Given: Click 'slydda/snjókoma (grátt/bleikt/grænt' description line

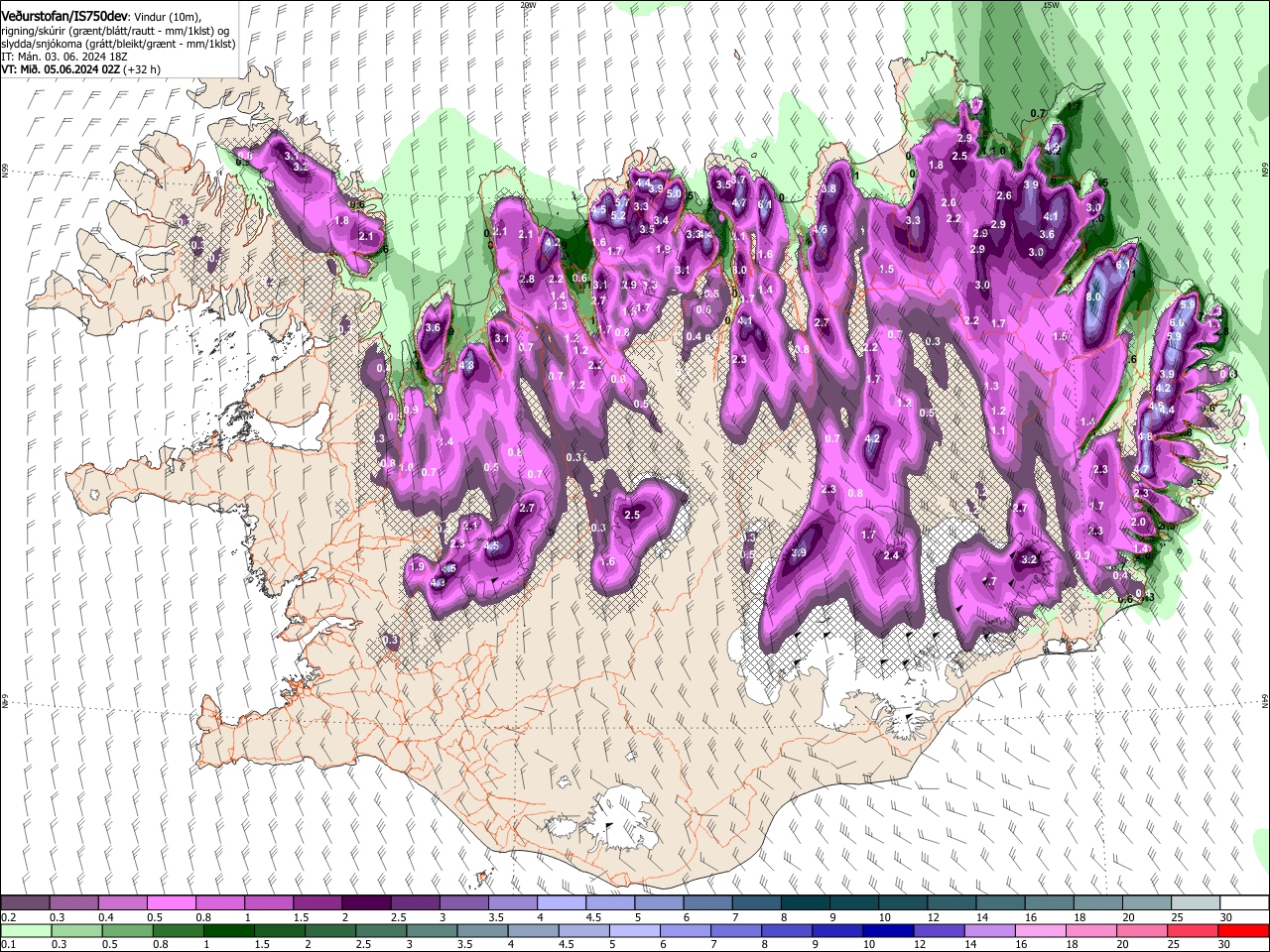Looking at the screenshot, I should tap(118, 44).
